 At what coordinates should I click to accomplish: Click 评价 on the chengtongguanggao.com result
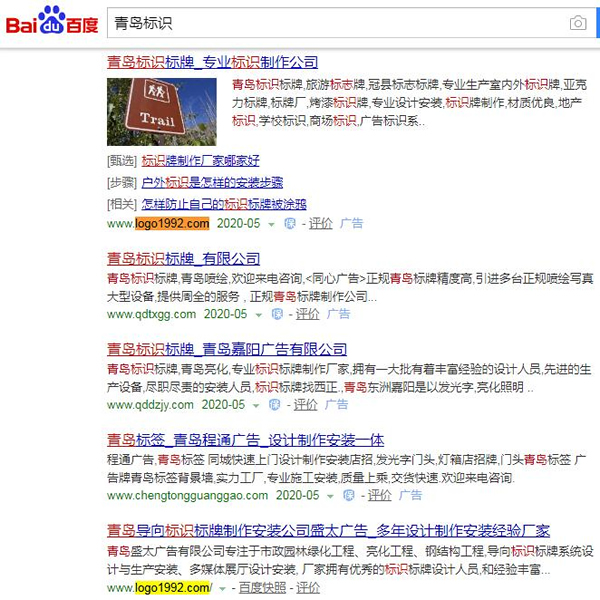[x=380, y=496]
